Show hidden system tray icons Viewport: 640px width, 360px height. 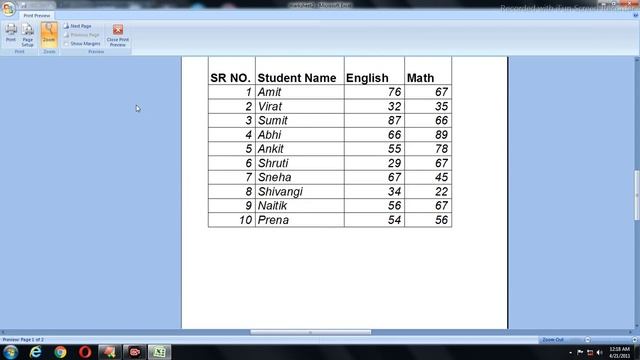tap(571, 353)
